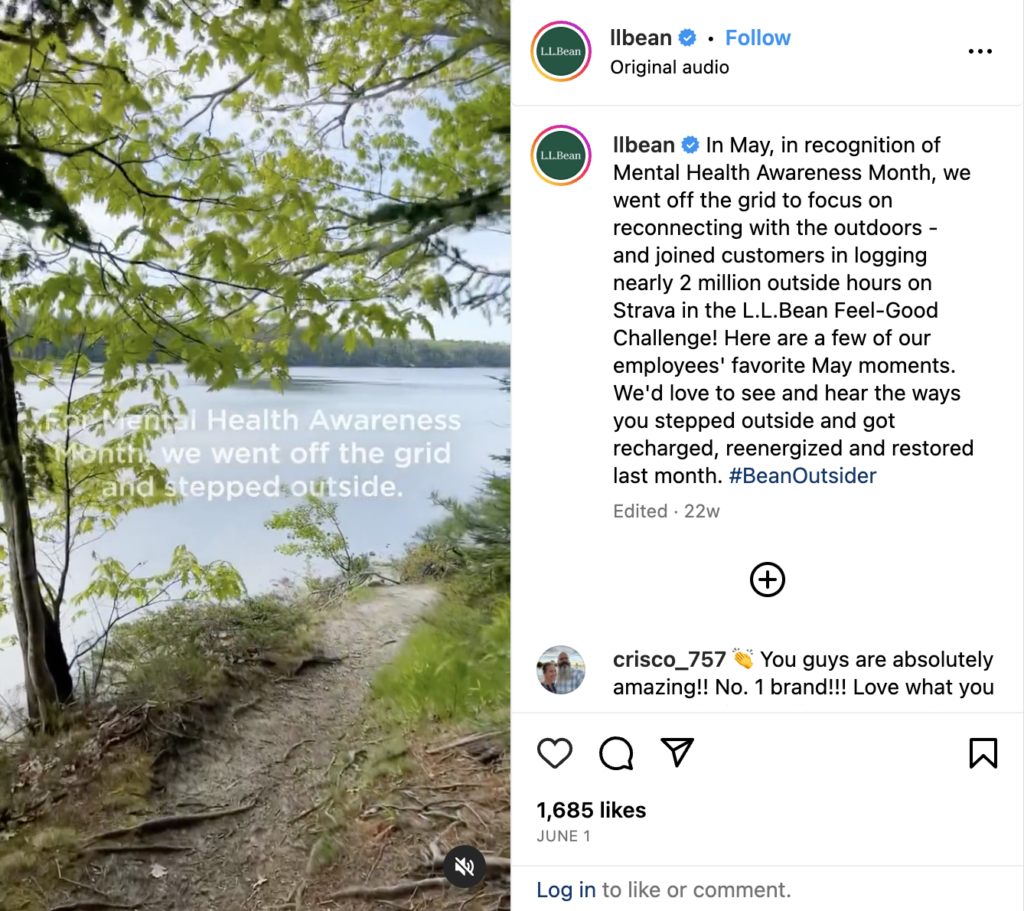Share post using paper plane icon

[x=677, y=753]
